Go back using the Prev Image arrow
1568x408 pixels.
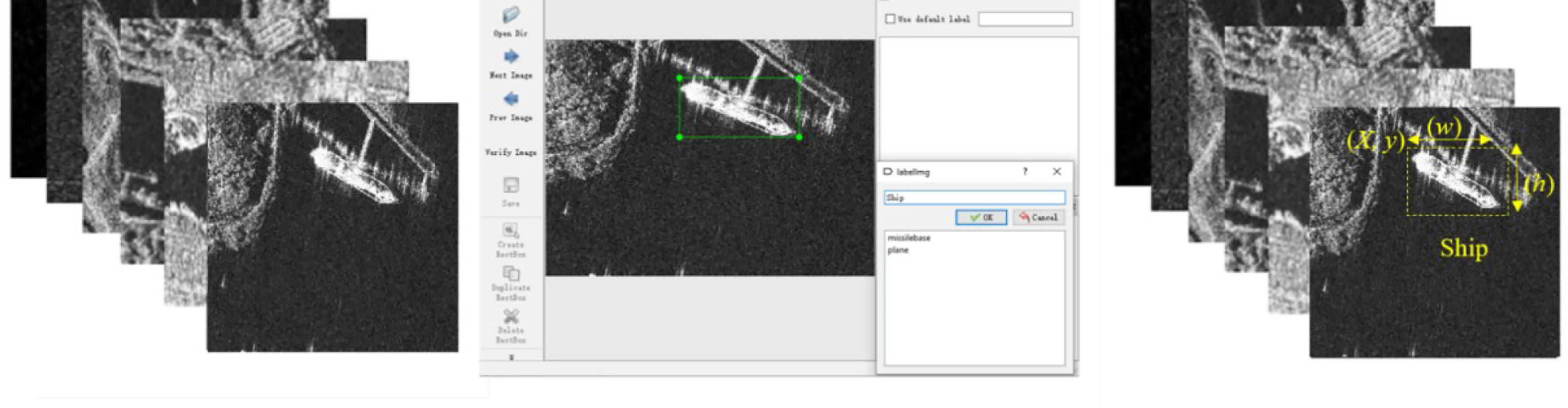tap(511, 99)
